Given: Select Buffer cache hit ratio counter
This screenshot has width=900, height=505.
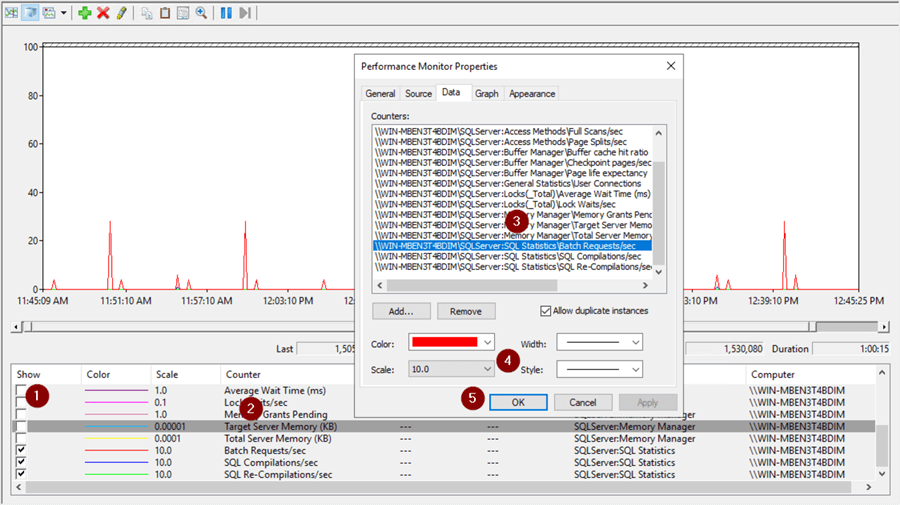Looking at the screenshot, I should click(513, 152).
